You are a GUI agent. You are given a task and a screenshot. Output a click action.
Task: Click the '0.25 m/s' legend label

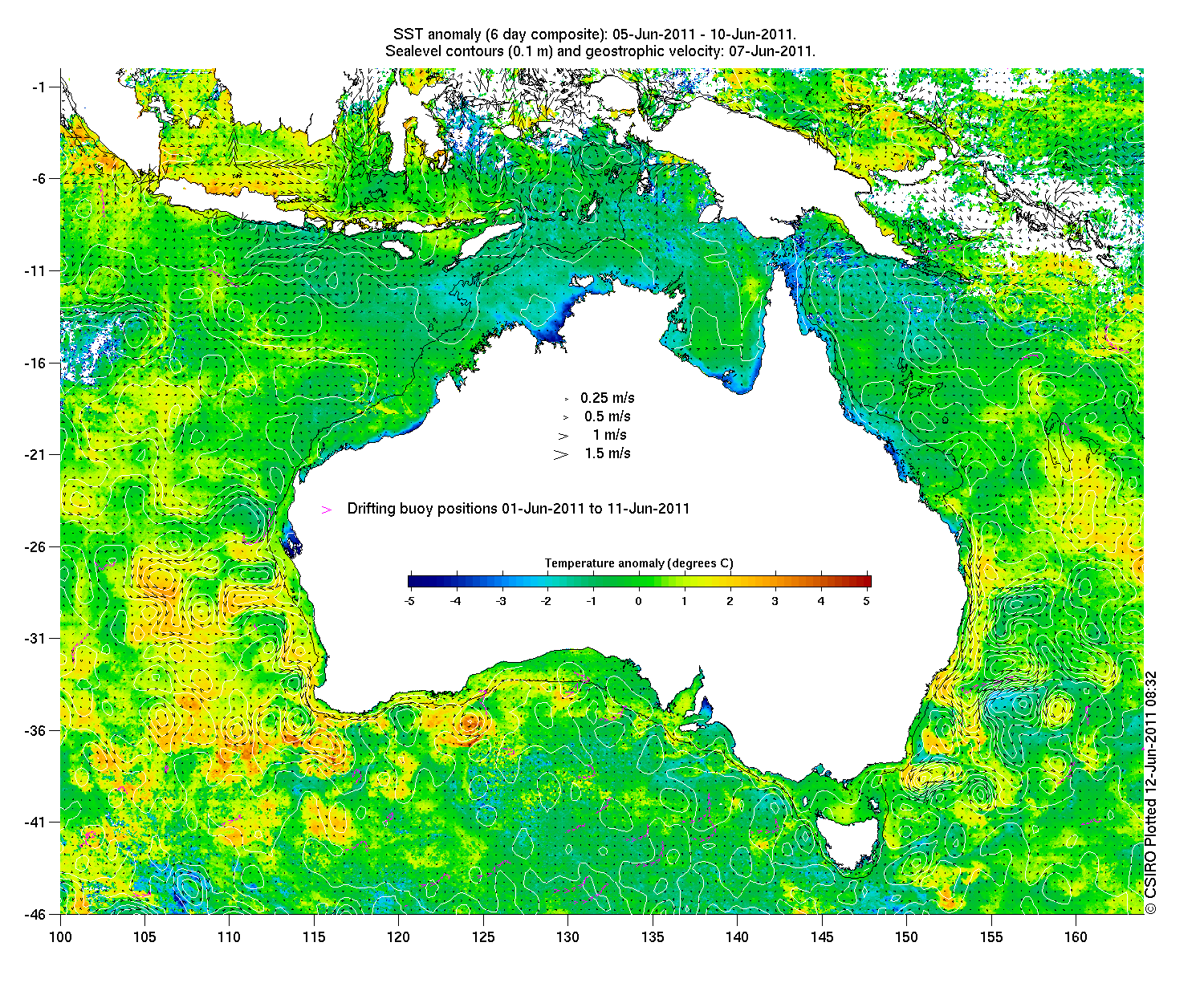pyautogui.click(x=608, y=398)
